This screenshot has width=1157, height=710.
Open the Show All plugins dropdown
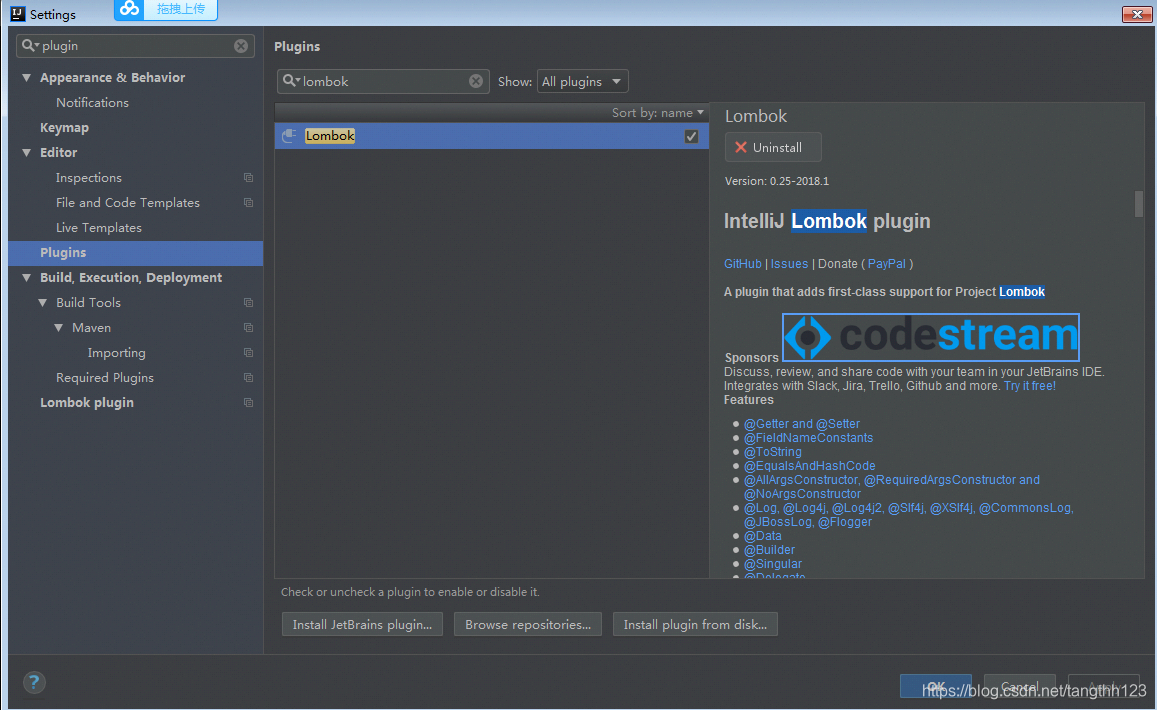click(582, 81)
